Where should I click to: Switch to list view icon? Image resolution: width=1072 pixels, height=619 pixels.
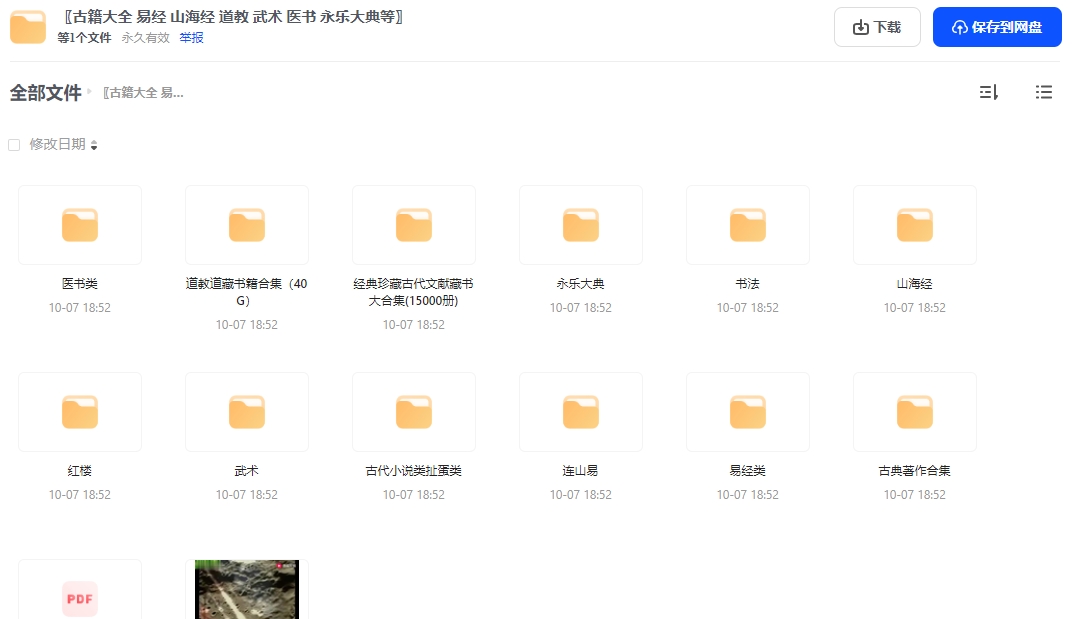tap(1043, 92)
